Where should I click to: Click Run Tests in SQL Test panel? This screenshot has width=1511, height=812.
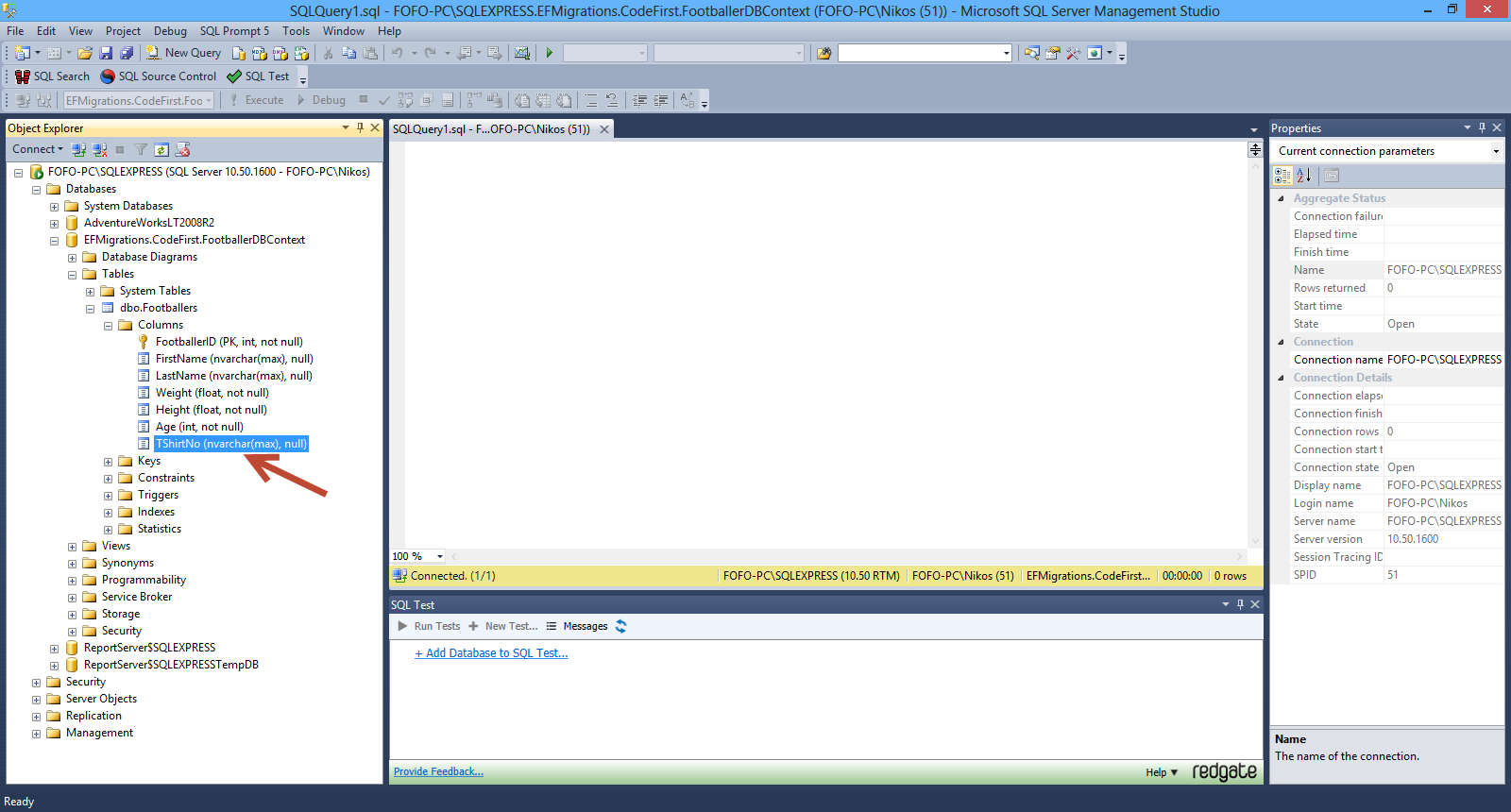click(429, 626)
